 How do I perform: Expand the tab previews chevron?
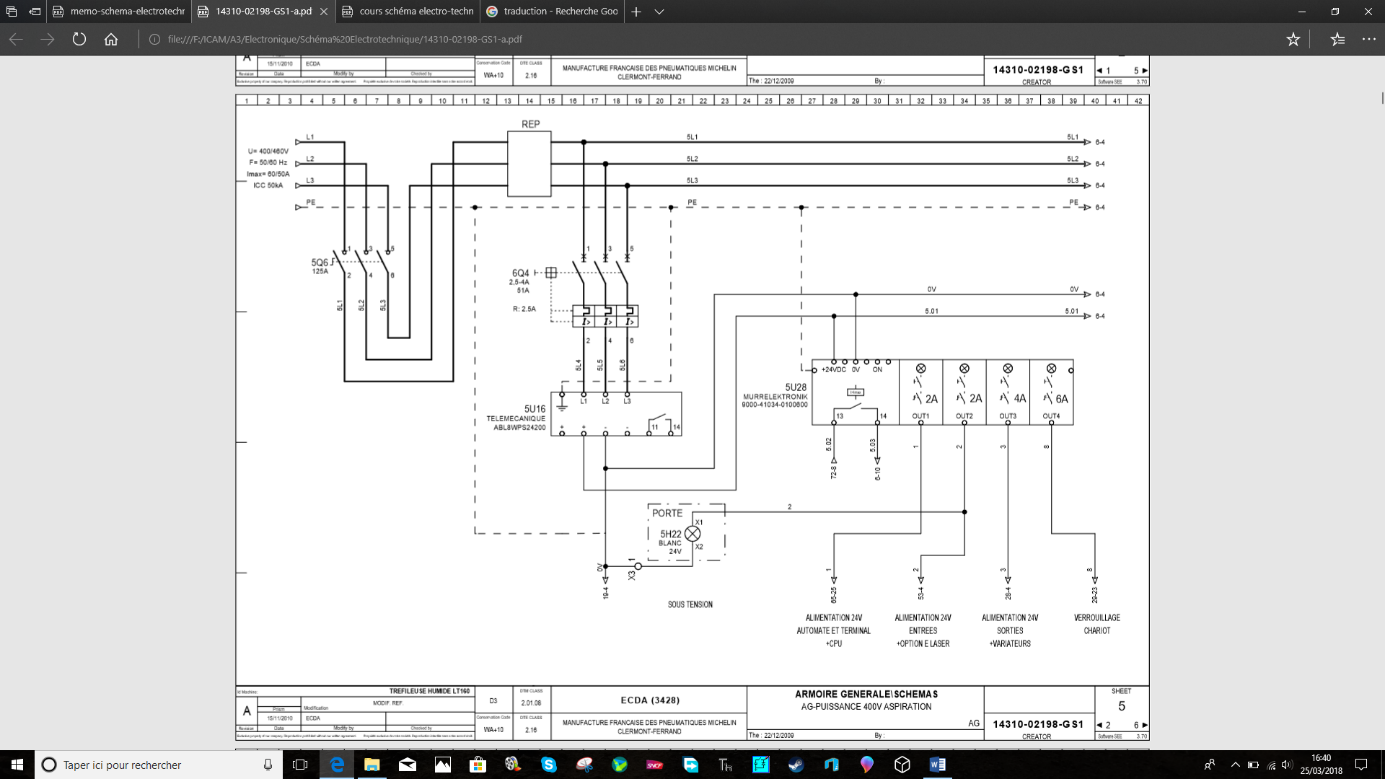(x=659, y=12)
